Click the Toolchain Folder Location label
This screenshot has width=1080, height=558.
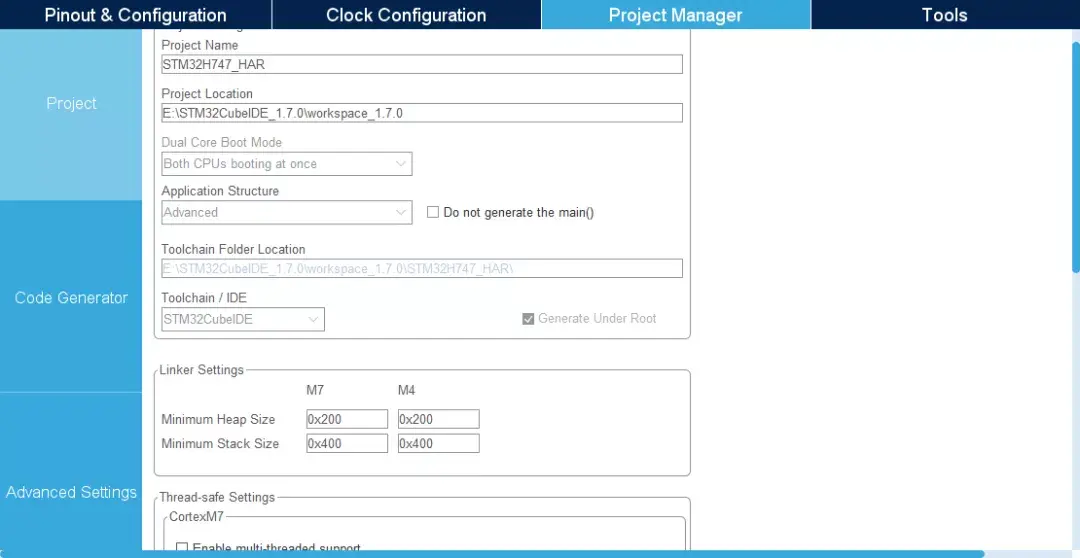point(233,249)
